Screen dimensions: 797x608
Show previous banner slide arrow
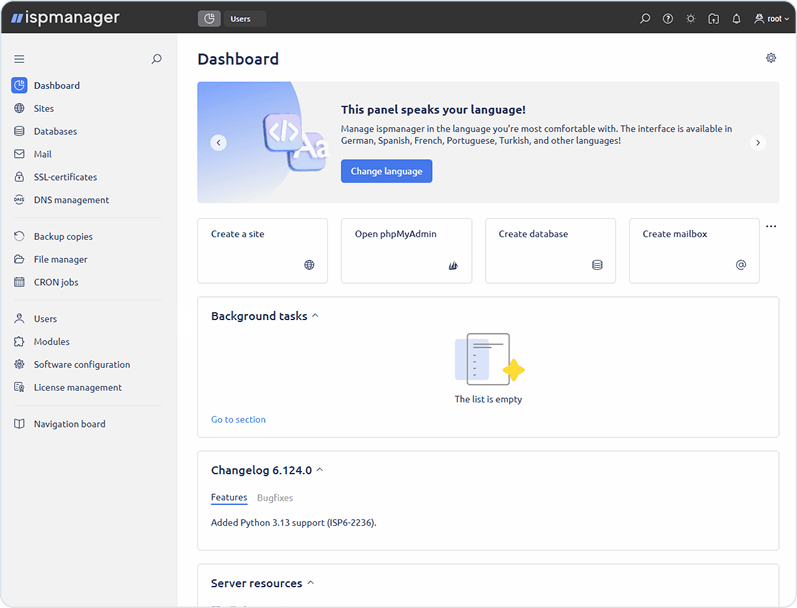(218, 143)
